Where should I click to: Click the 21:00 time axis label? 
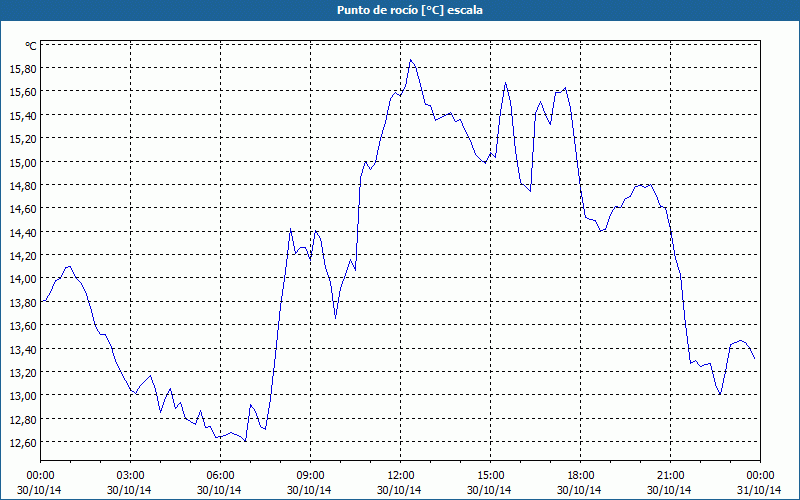click(670, 476)
